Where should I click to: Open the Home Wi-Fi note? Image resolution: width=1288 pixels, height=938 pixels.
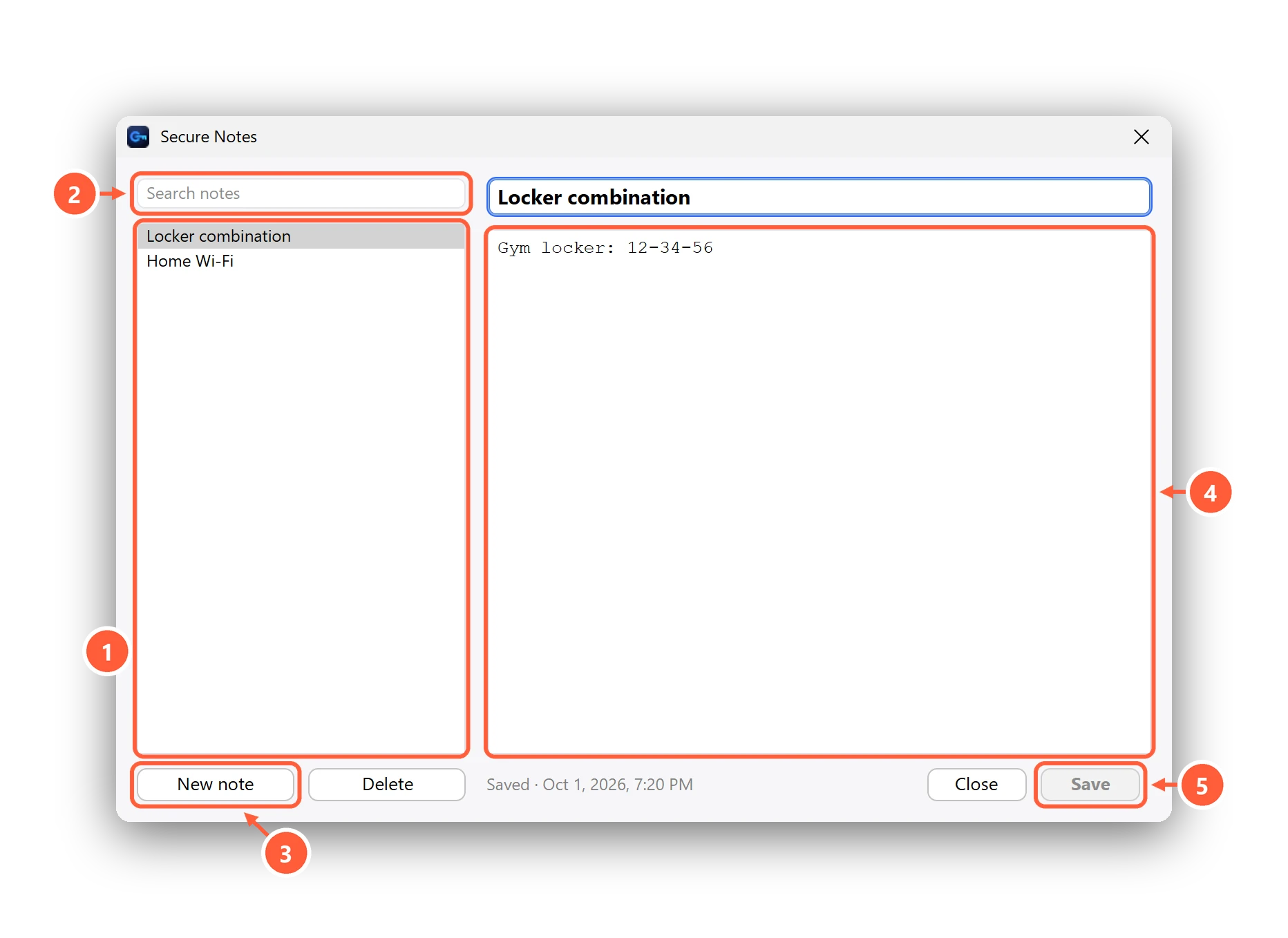301,261
